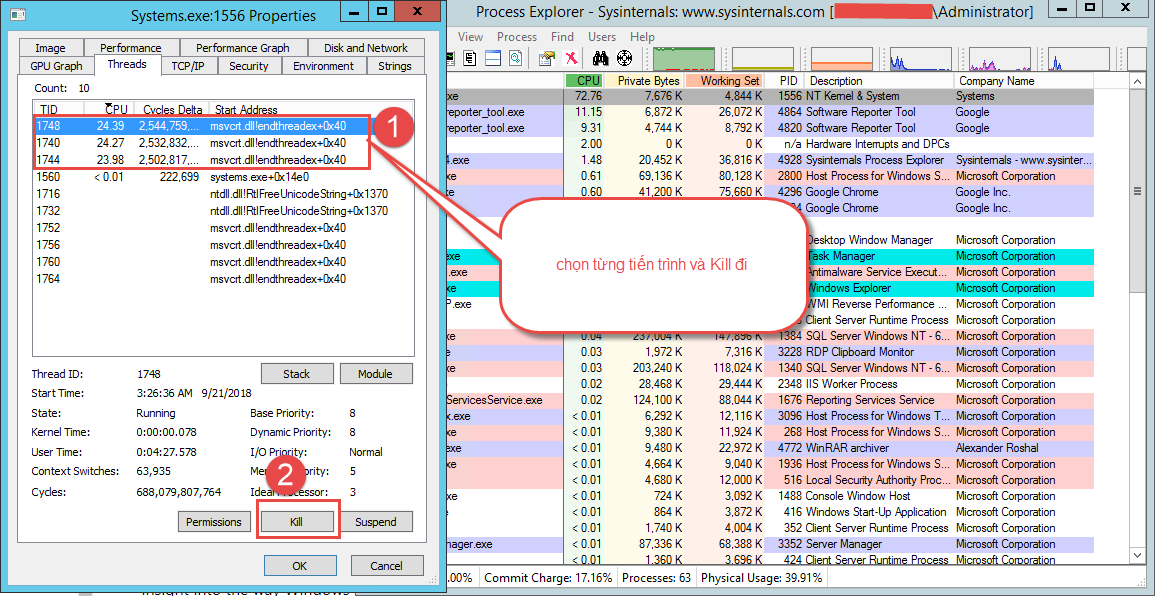The width and height of the screenshot is (1155, 596).
Task: Select thread row with TID 1764
Action: 223,279
